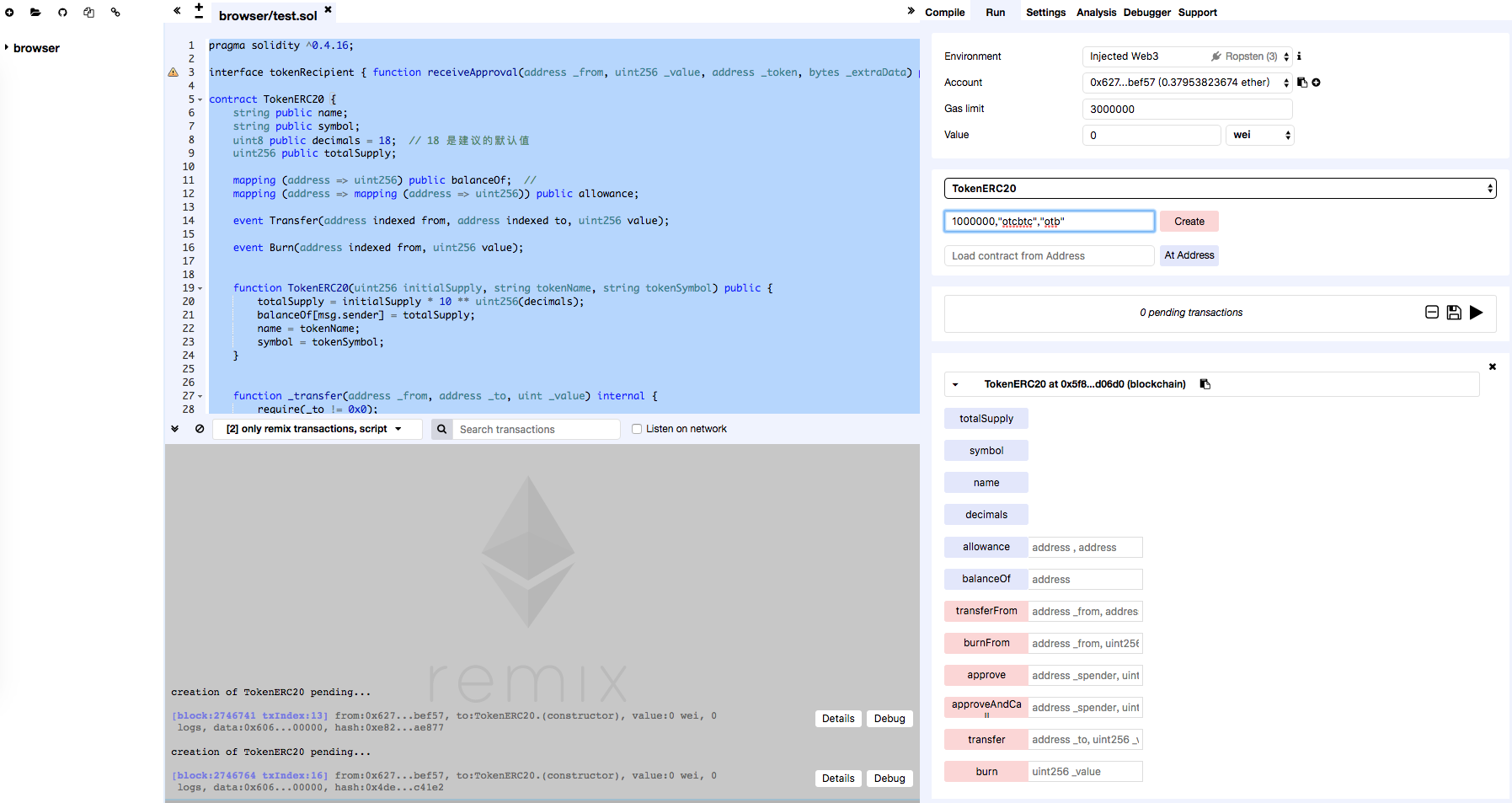Hide the left file explorer panel
This screenshot has height=803, width=1512.
pos(177,11)
